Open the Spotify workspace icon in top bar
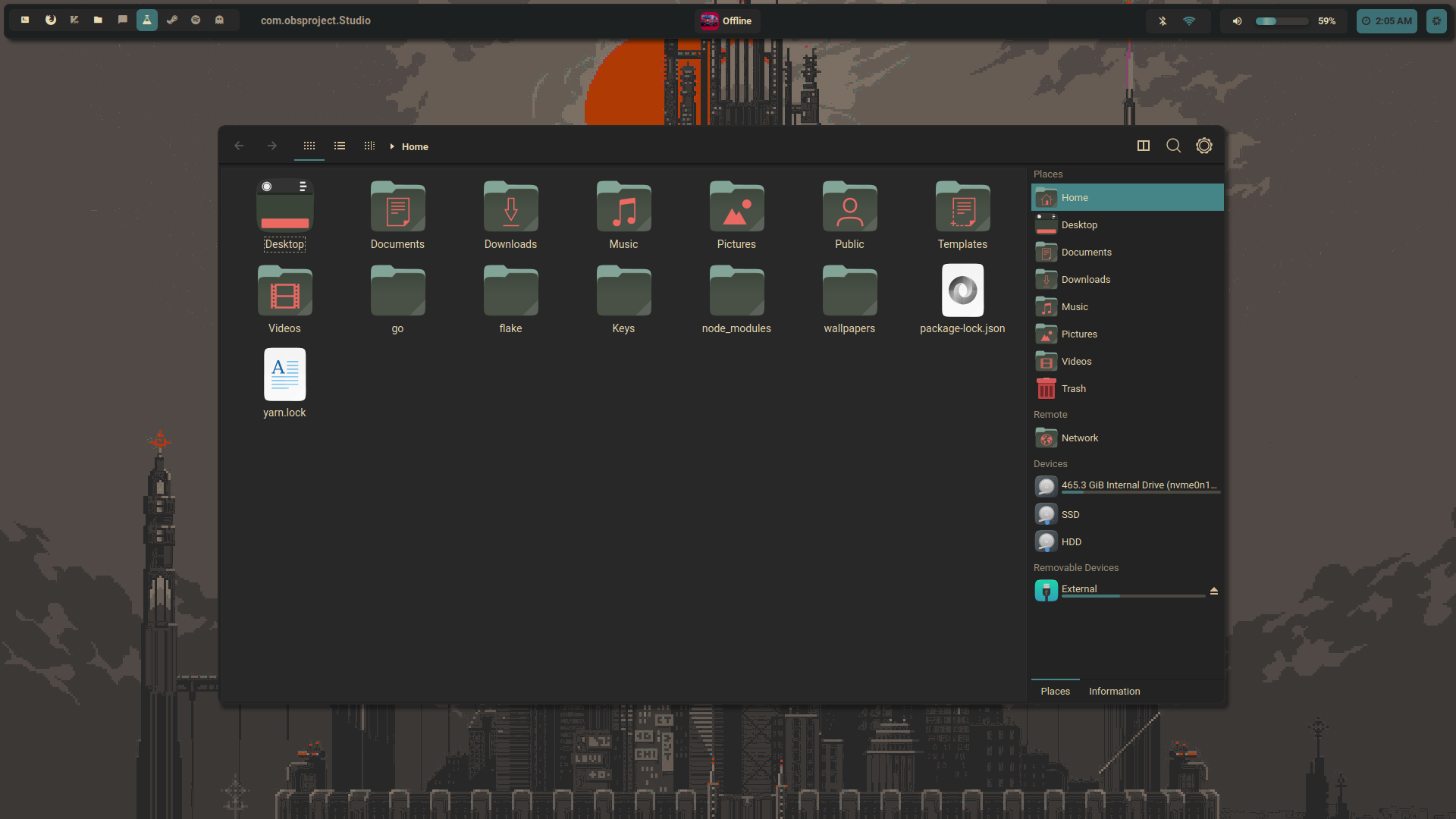This screenshot has width=1456, height=819. pos(196,20)
